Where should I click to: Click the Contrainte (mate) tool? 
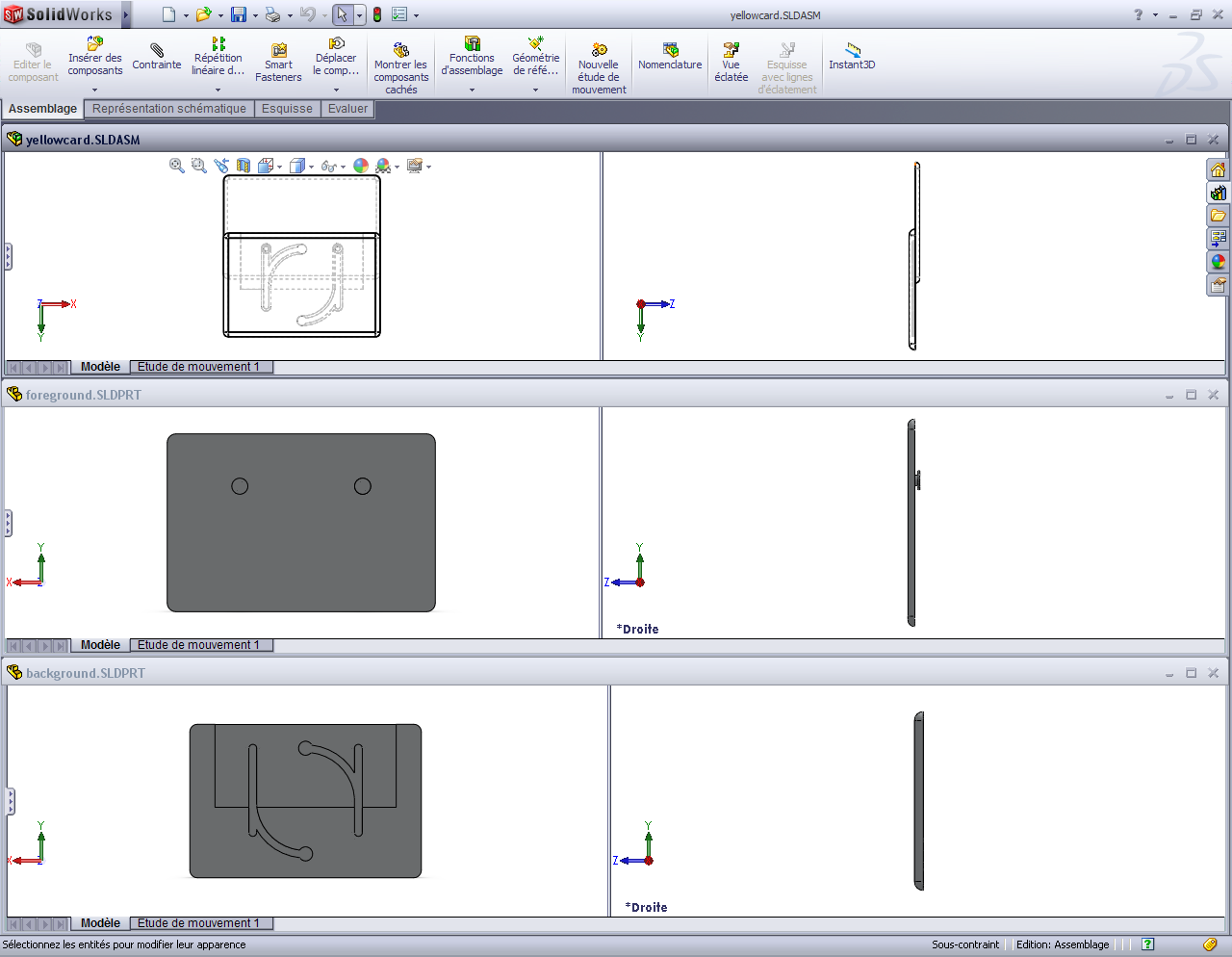(x=156, y=56)
